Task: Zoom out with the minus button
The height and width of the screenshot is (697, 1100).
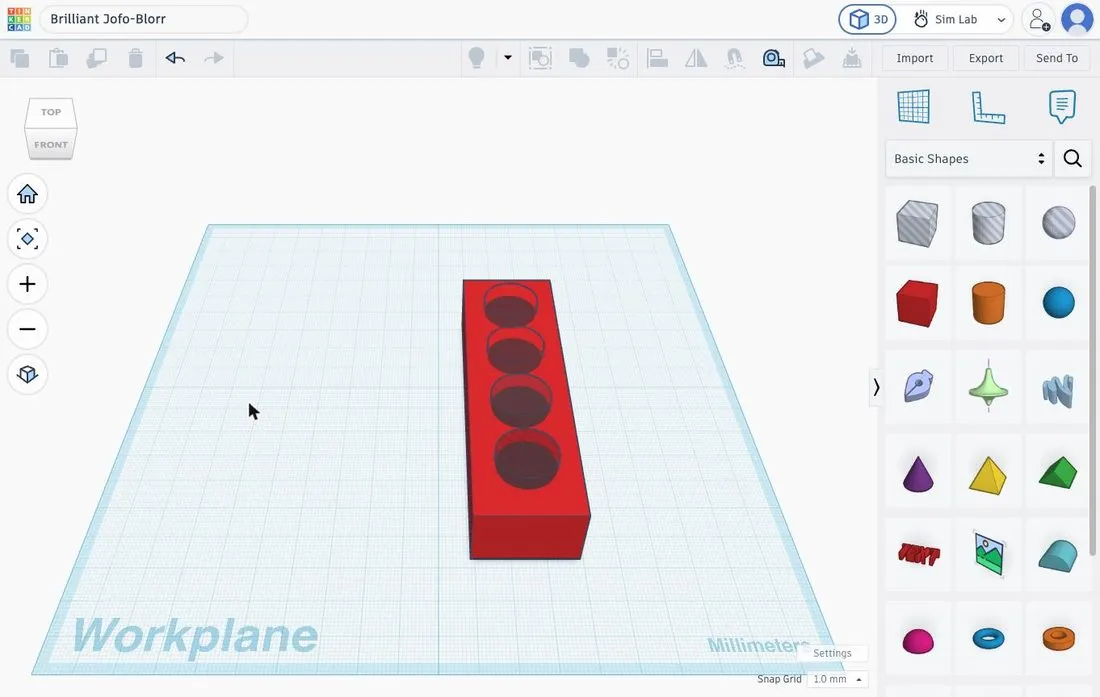Action: click(x=27, y=329)
